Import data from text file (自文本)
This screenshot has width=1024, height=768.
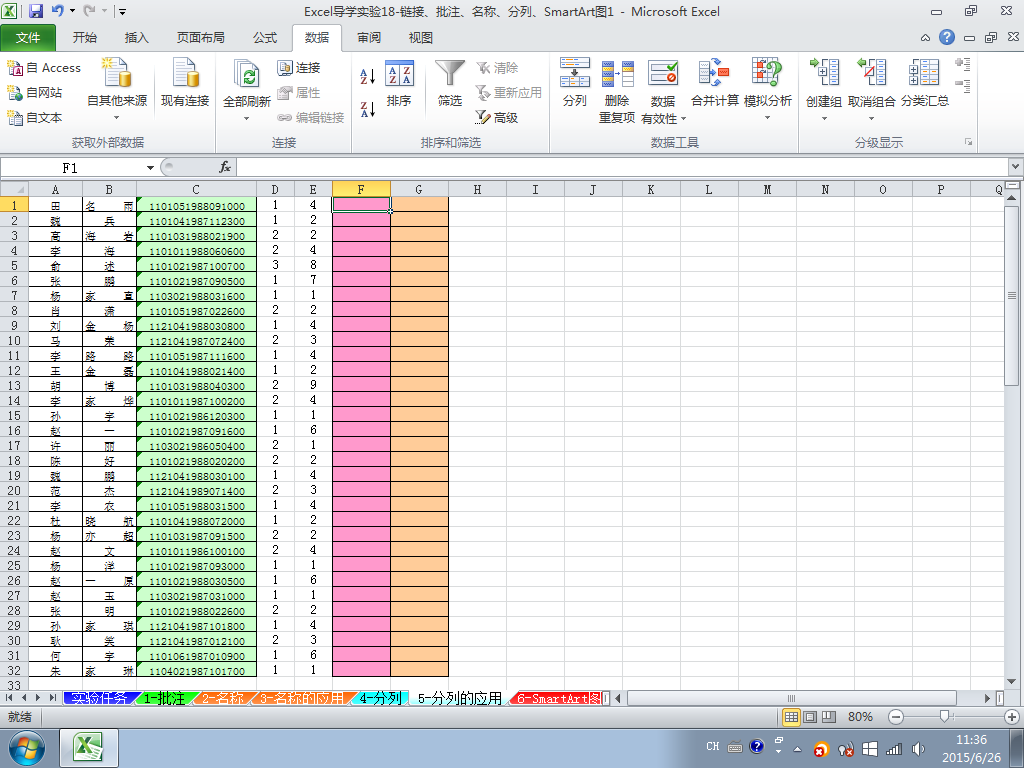pos(35,118)
